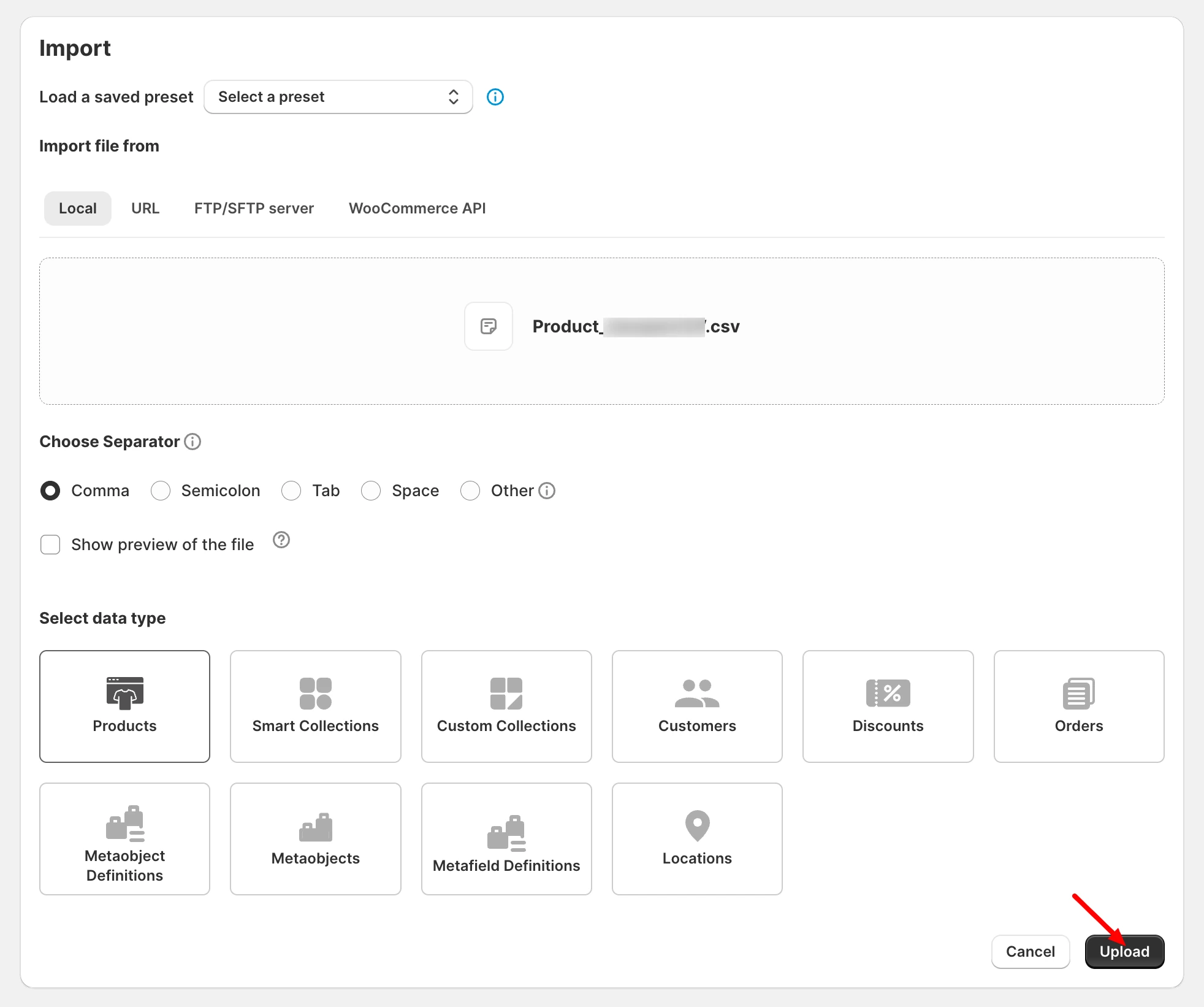Click the file icon beside Product csv
Image resolution: width=1204 pixels, height=1007 pixels.
pyautogui.click(x=489, y=326)
